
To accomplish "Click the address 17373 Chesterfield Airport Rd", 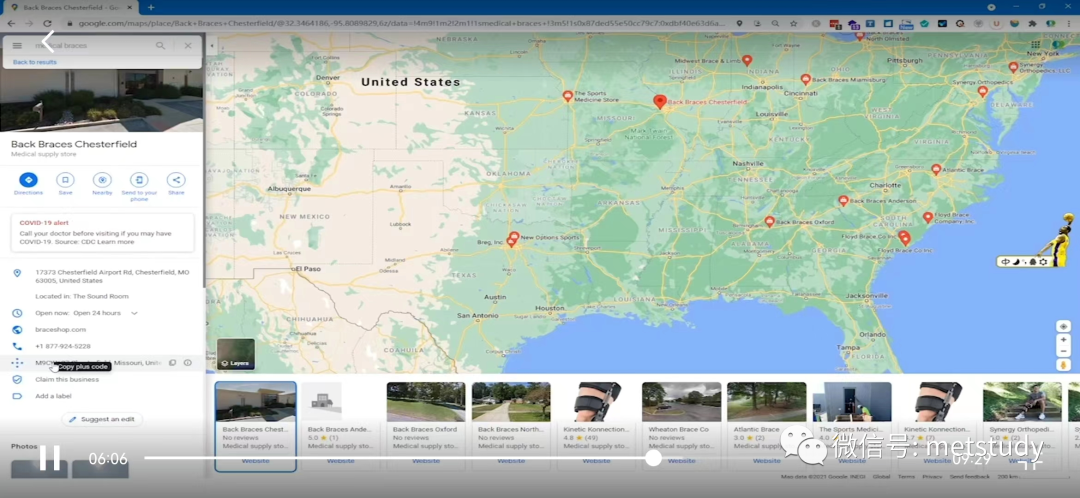I will [112, 276].
